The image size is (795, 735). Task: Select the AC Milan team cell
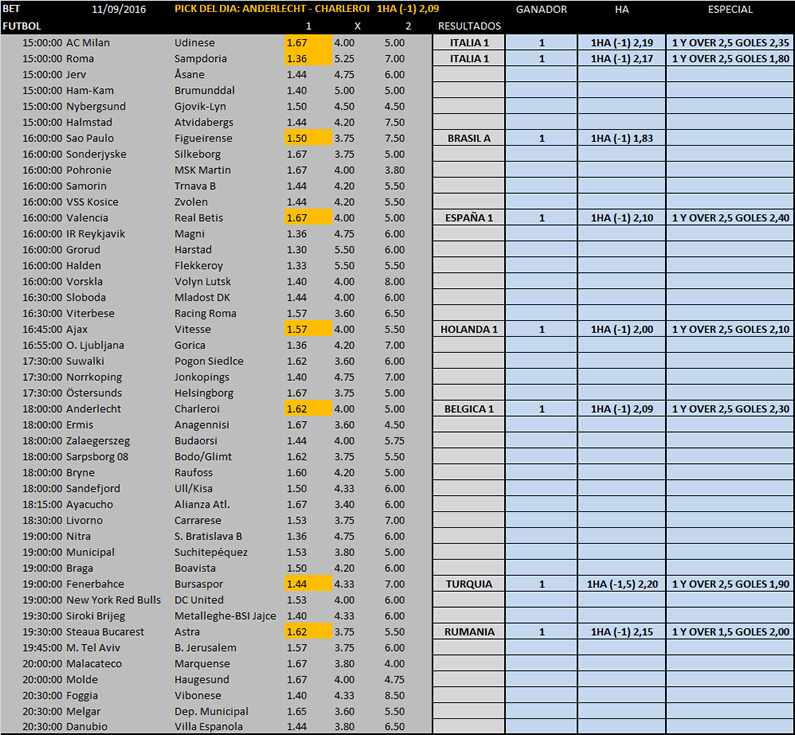click(88, 43)
